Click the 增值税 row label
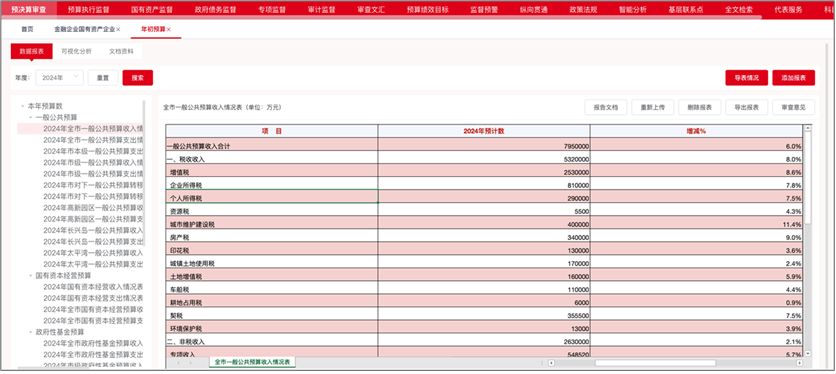836x374 pixels. click(181, 173)
